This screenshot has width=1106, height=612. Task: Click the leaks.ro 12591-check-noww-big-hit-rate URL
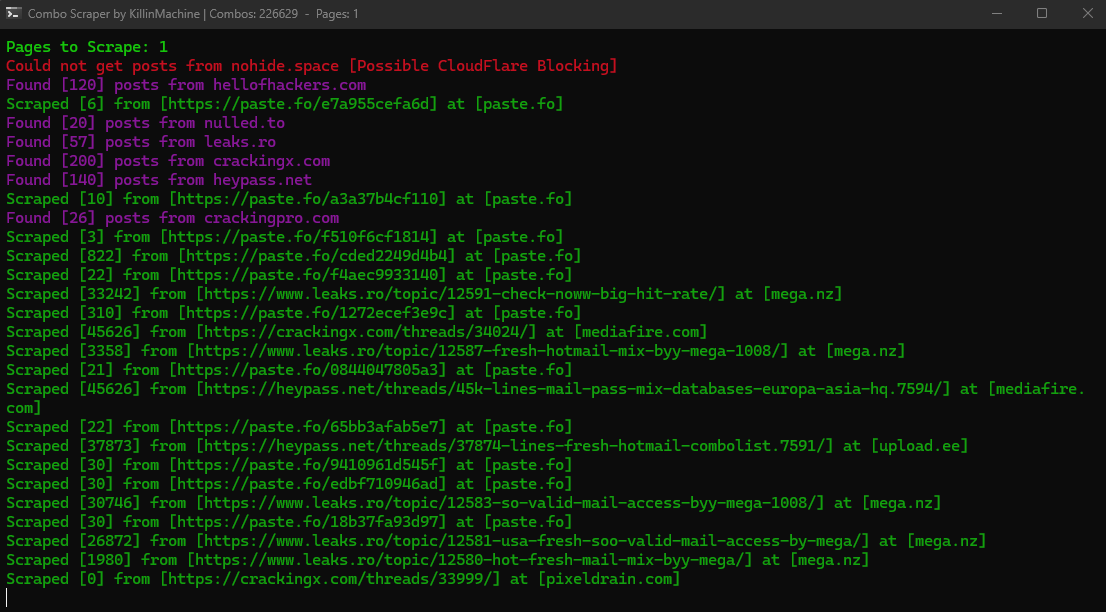461,294
